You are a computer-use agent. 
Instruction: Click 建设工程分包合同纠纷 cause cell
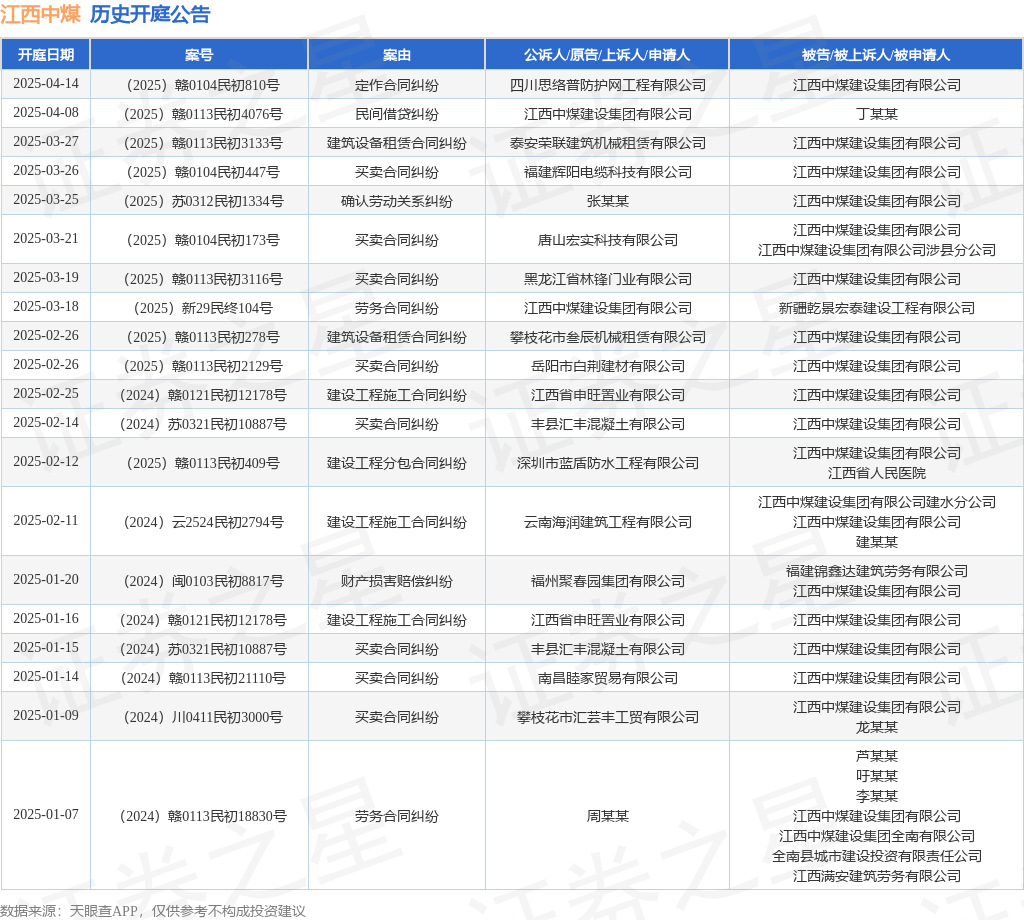pos(396,464)
